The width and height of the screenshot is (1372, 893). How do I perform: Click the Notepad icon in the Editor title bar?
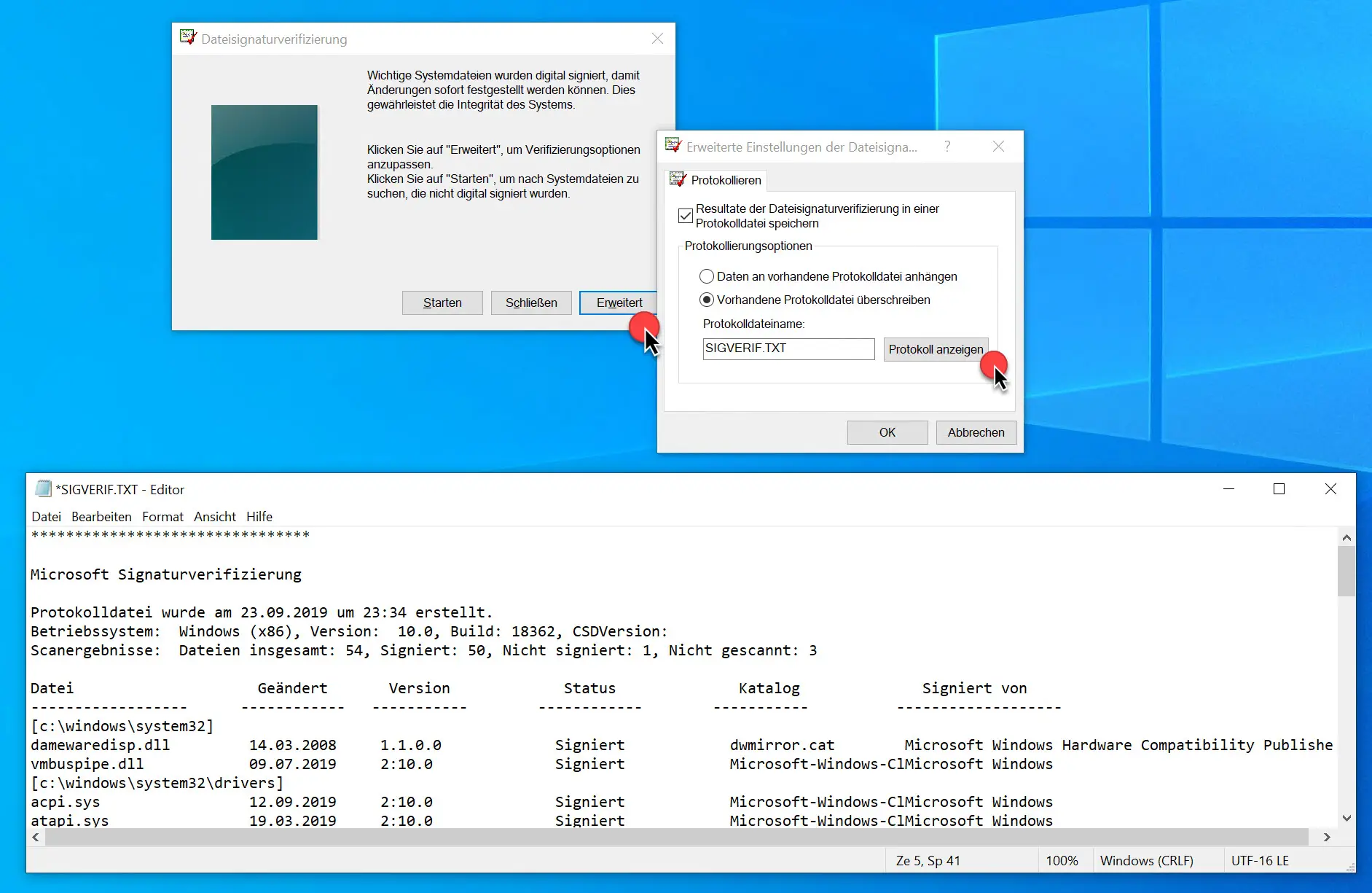43,489
